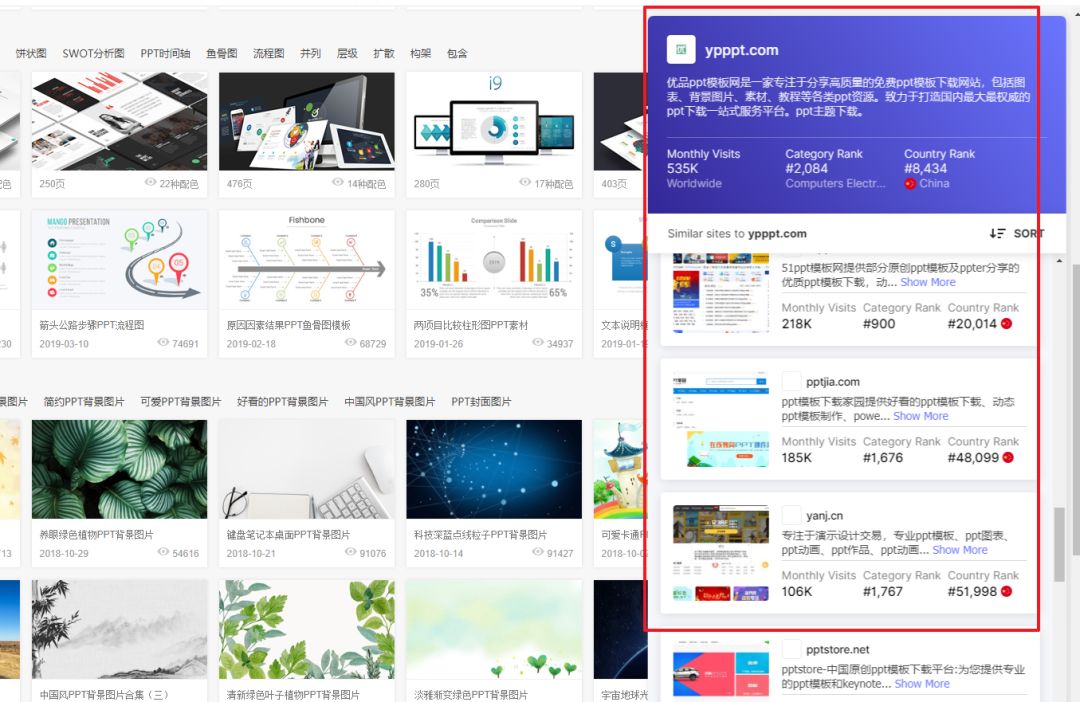
Task: Open 键盘笔记本桌面PPT背景图片 title
Action: [289, 535]
